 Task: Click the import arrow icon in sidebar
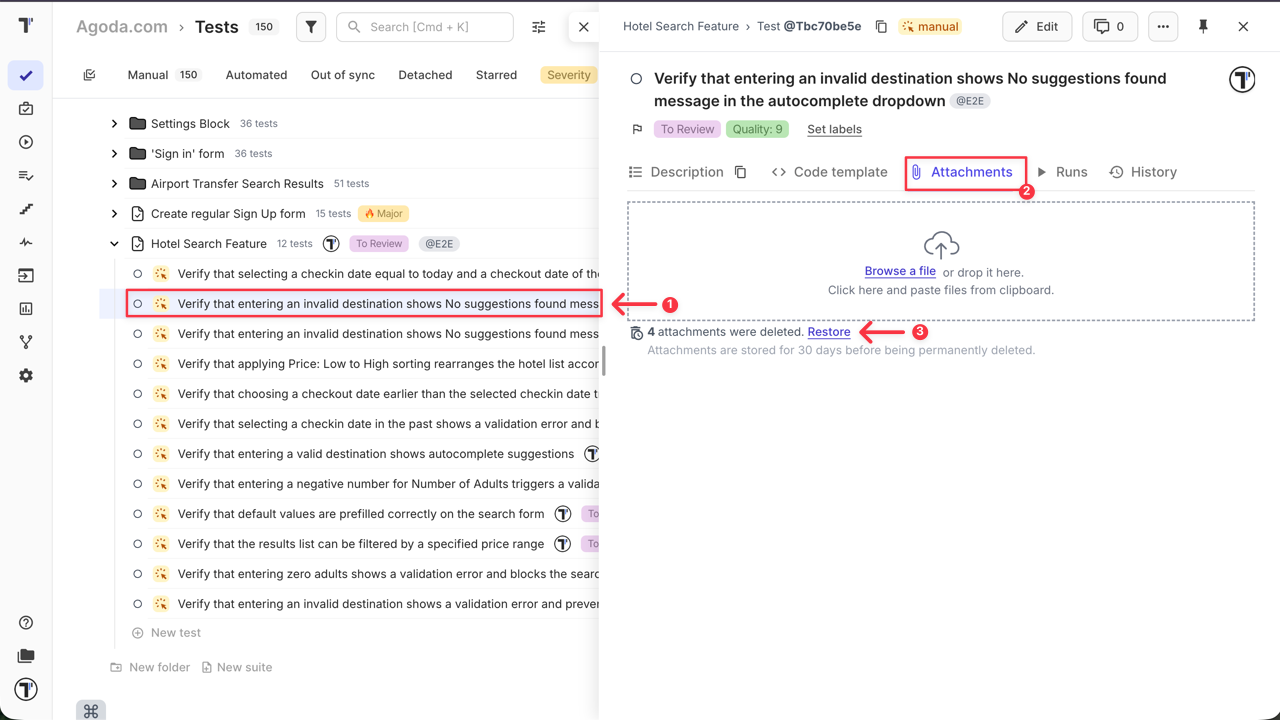click(x=26, y=275)
